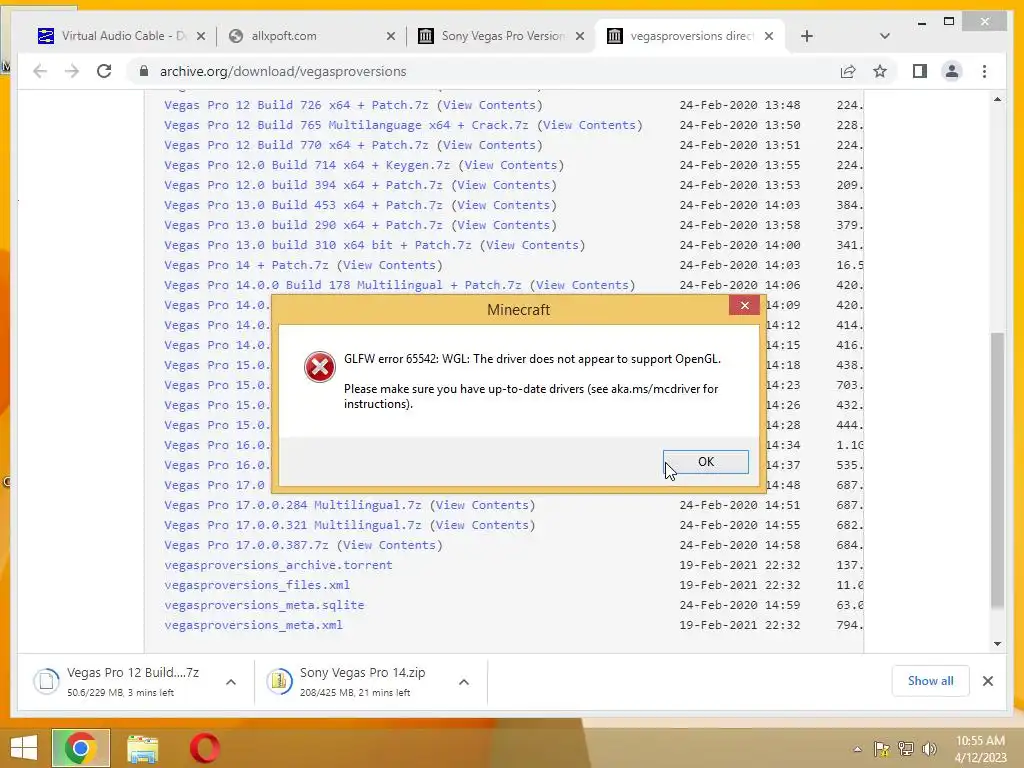The width and height of the screenshot is (1024, 768).
Task: Close the allxpoft.com tab
Action: (391, 36)
